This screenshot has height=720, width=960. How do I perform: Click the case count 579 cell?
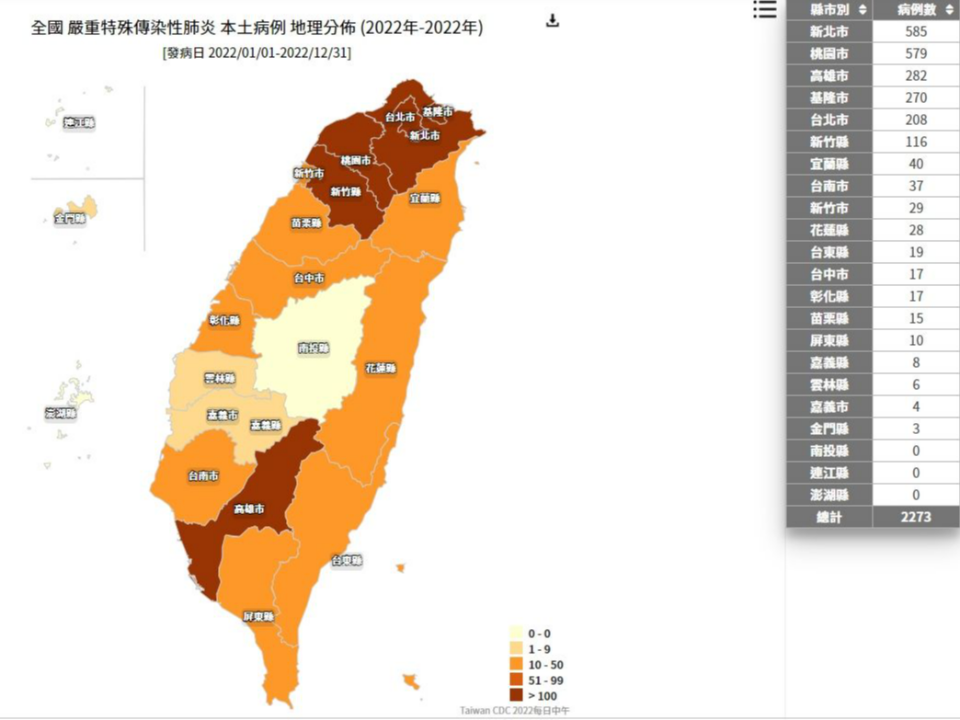click(x=916, y=53)
